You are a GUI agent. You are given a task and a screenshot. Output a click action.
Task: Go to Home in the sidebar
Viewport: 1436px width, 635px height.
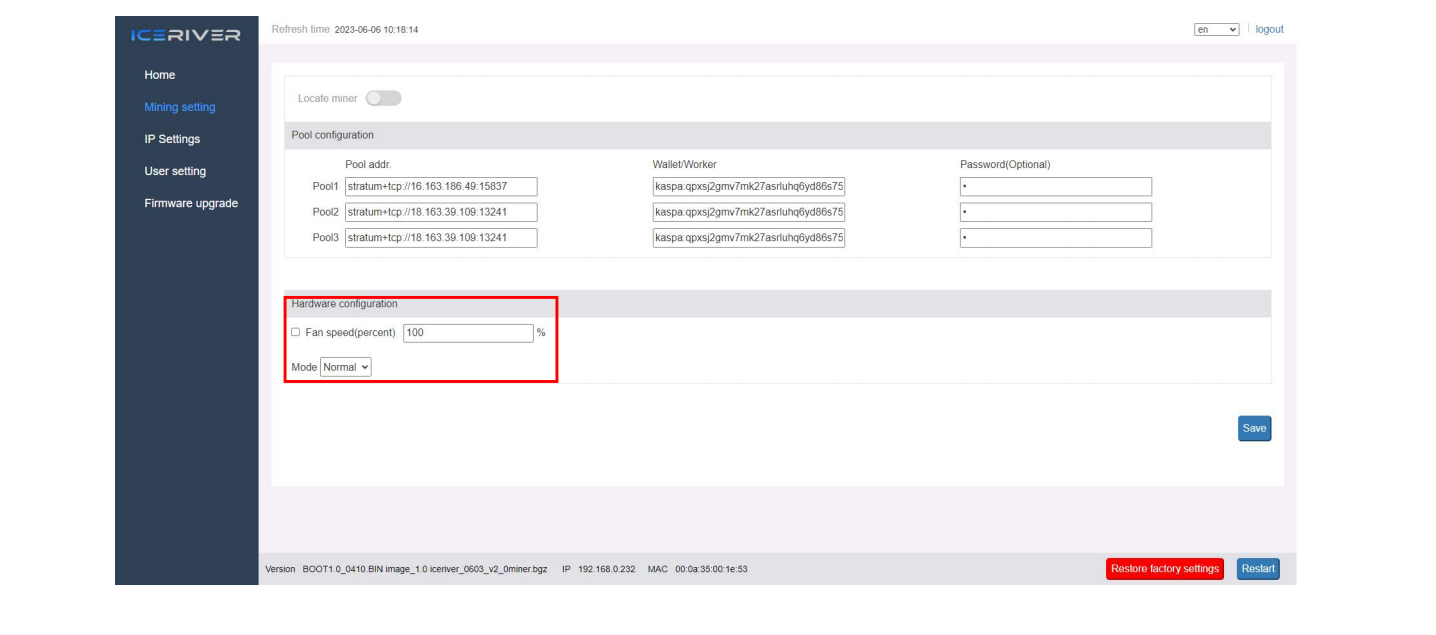point(159,75)
